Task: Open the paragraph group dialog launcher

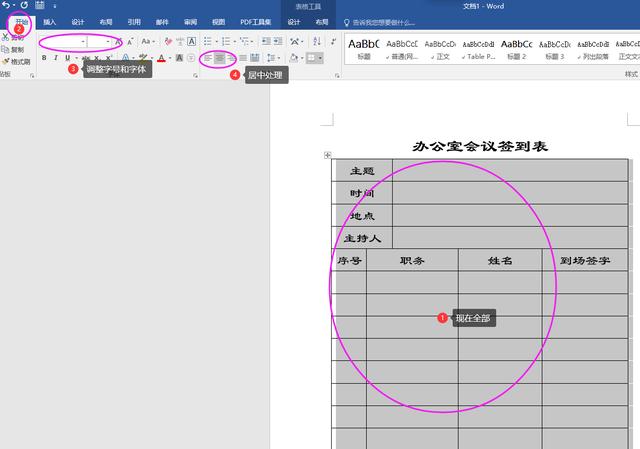Action: pyautogui.click(x=337, y=76)
